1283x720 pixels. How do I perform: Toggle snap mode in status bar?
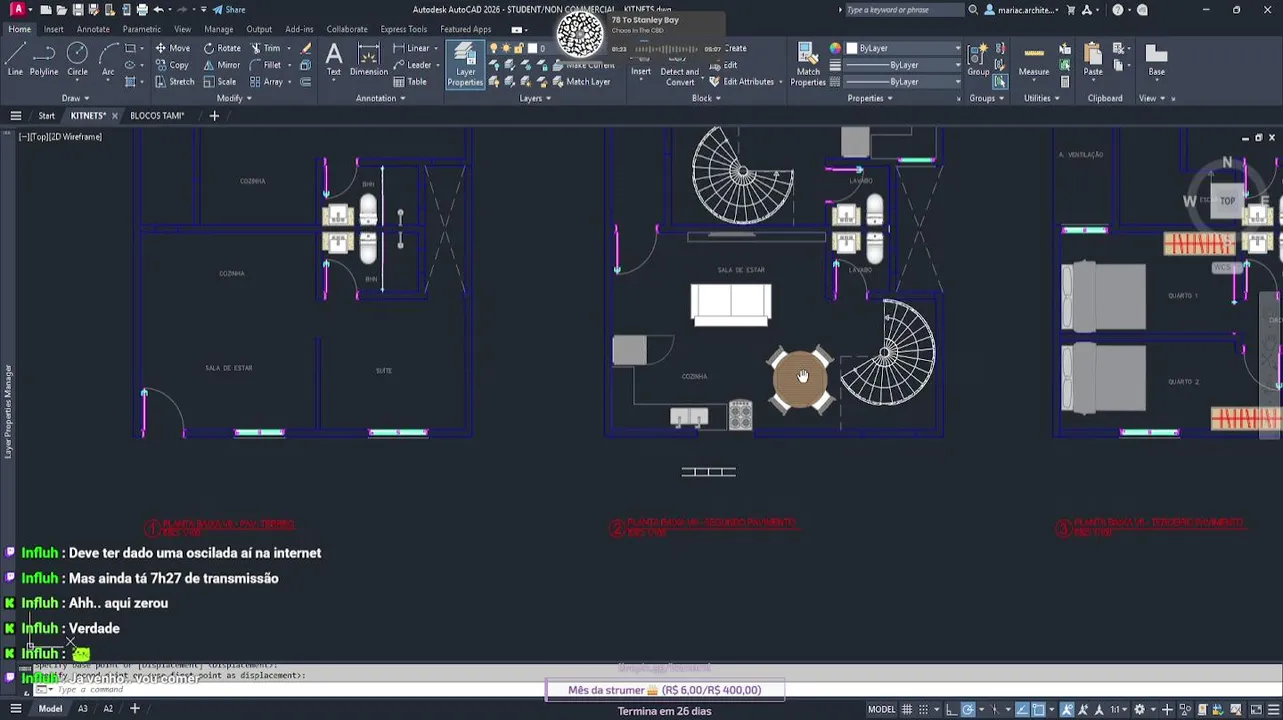(x=923, y=710)
